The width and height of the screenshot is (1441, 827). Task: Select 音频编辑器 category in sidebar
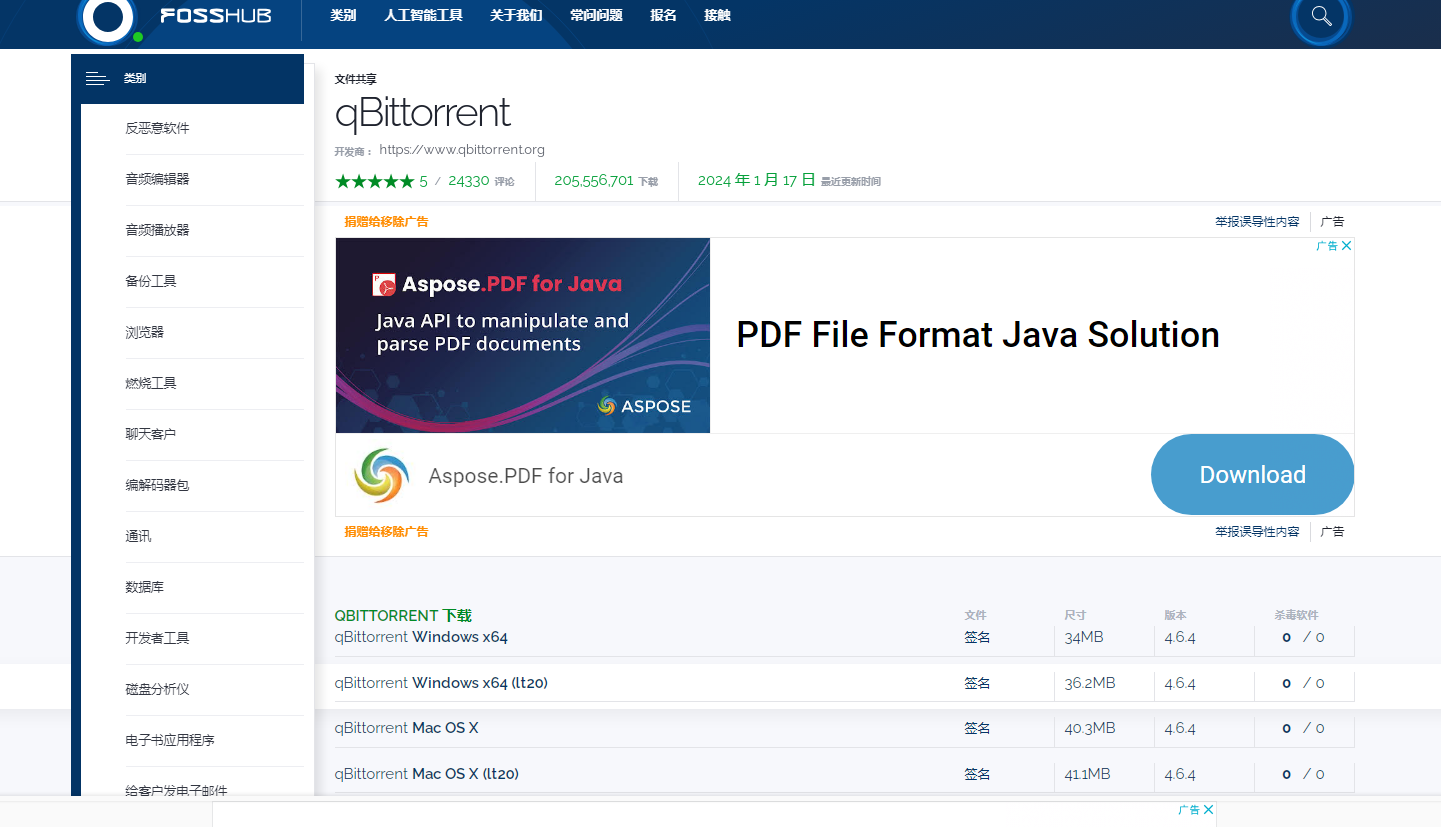coord(157,179)
